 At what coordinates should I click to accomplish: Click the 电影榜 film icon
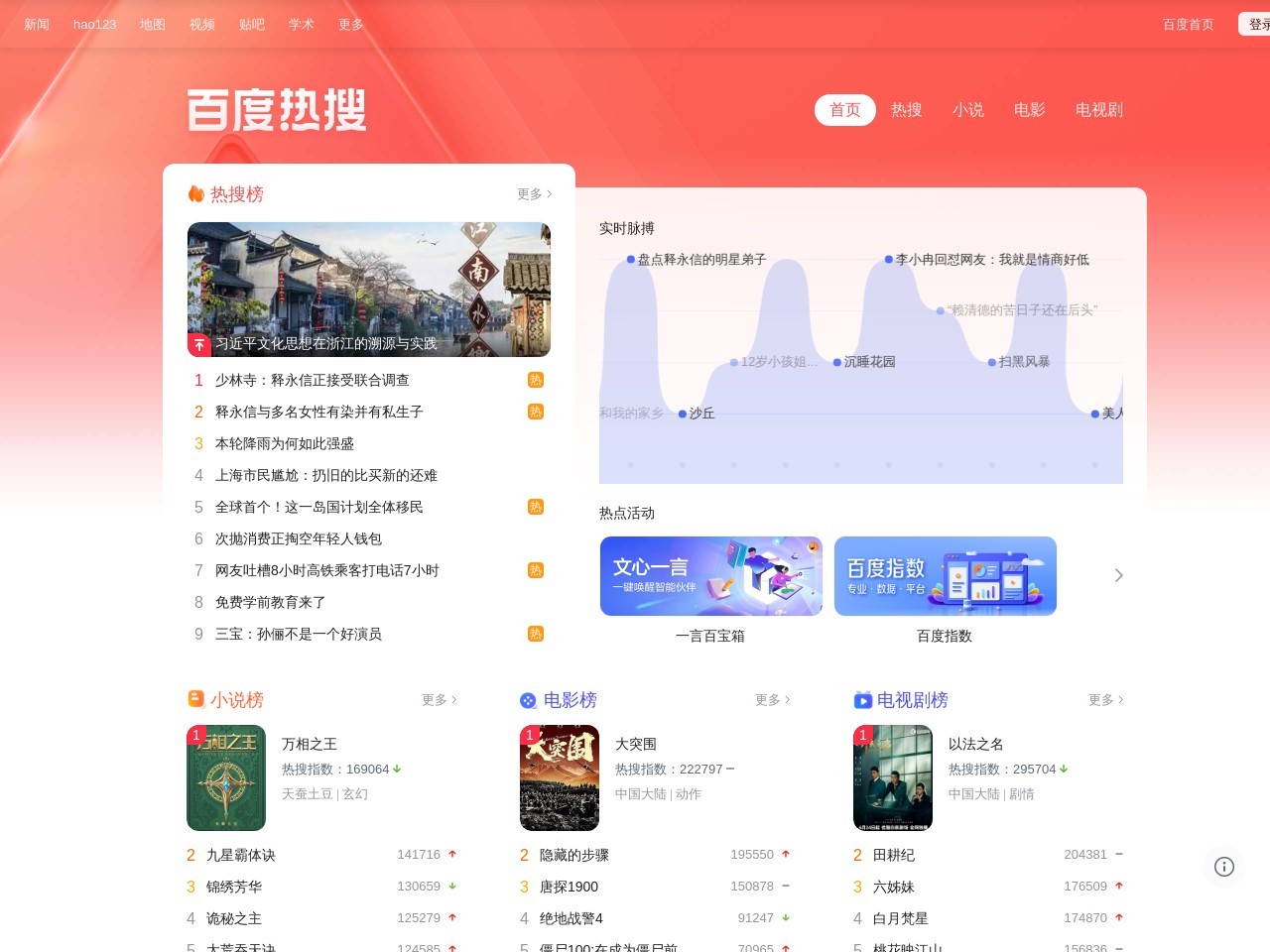528,700
